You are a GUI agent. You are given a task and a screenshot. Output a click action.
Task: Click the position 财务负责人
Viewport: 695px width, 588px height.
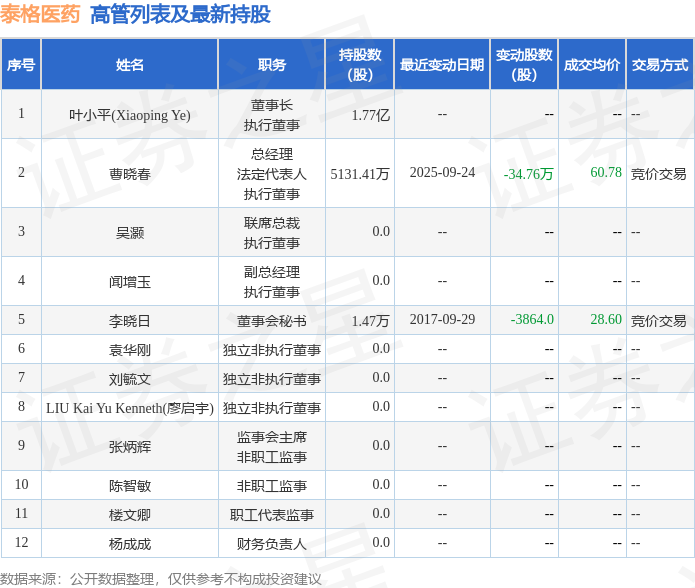click(x=272, y=544)
